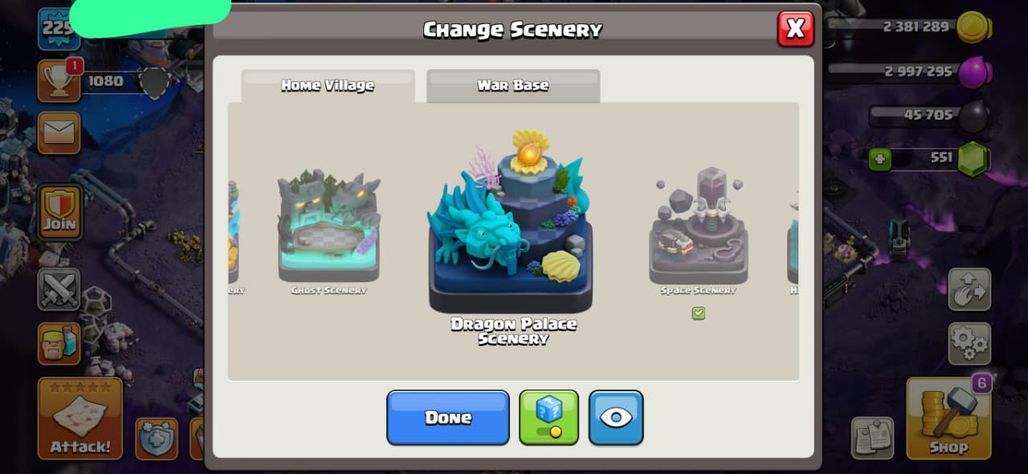
Task: Toggle the random scenery dice button
Action: [x=549, y=418]
